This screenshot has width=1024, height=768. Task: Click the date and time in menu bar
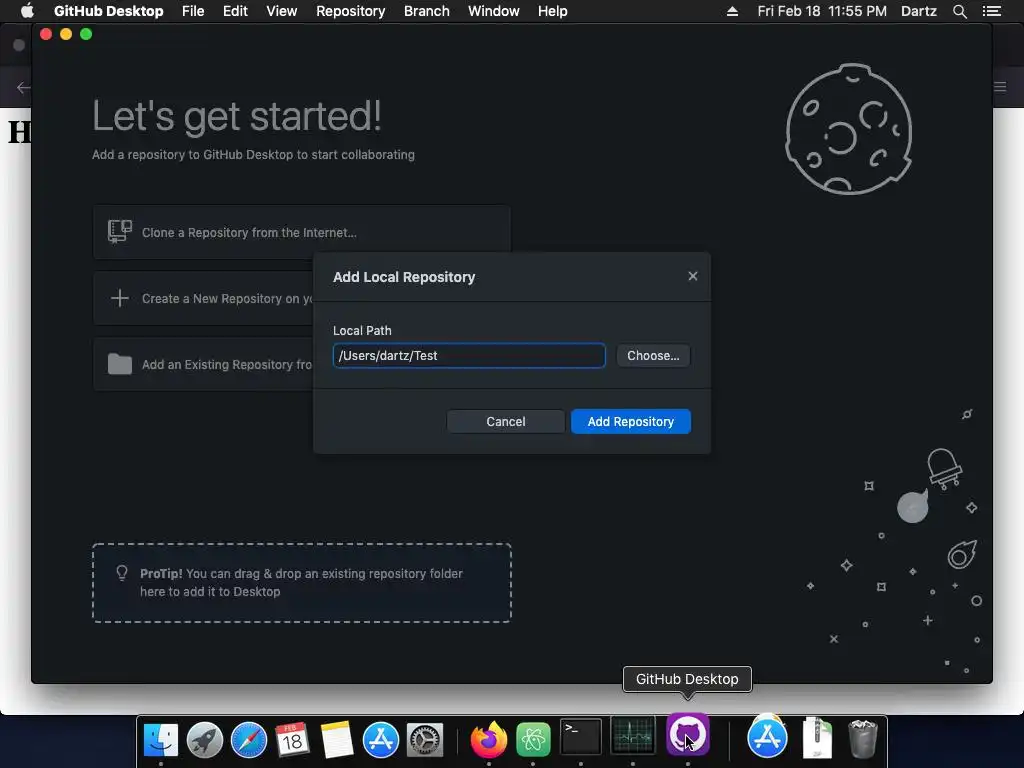[x=822, y=11]
